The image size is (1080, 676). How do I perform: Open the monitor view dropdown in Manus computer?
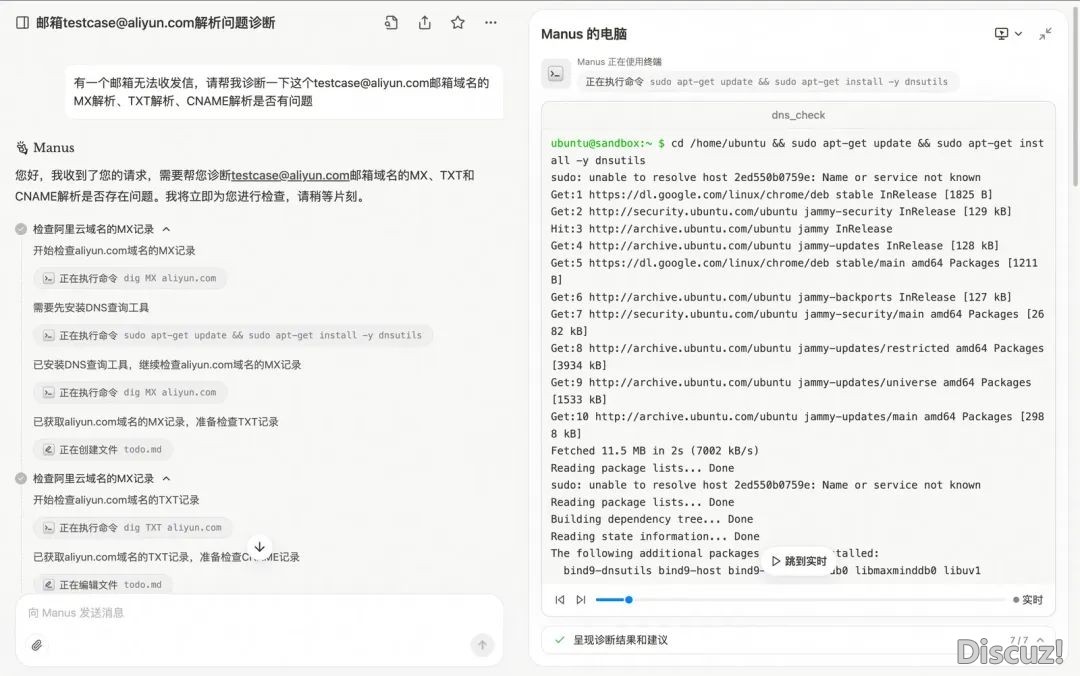[x=1008, y=34]
